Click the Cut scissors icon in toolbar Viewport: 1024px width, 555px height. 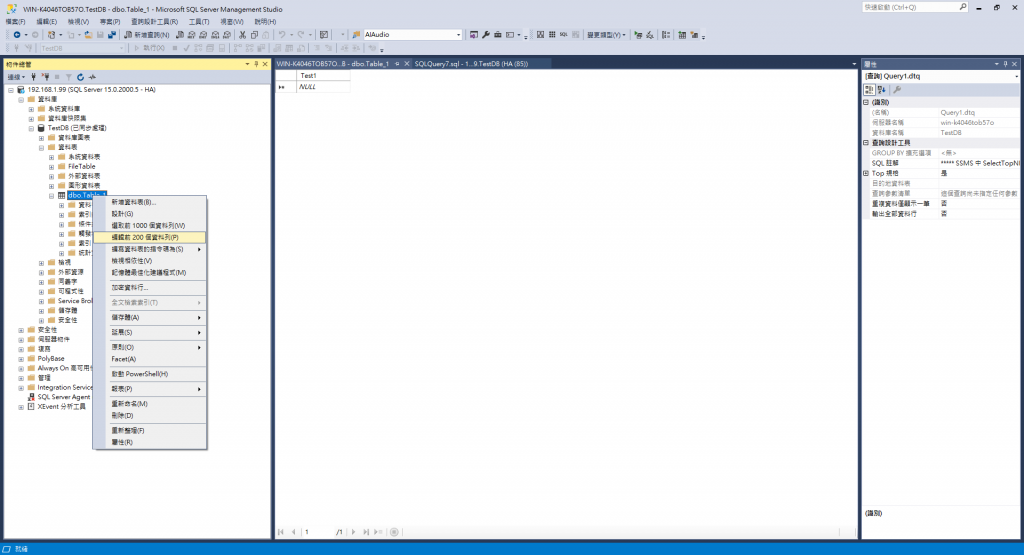pyautogui.click(x=242, y=35)
